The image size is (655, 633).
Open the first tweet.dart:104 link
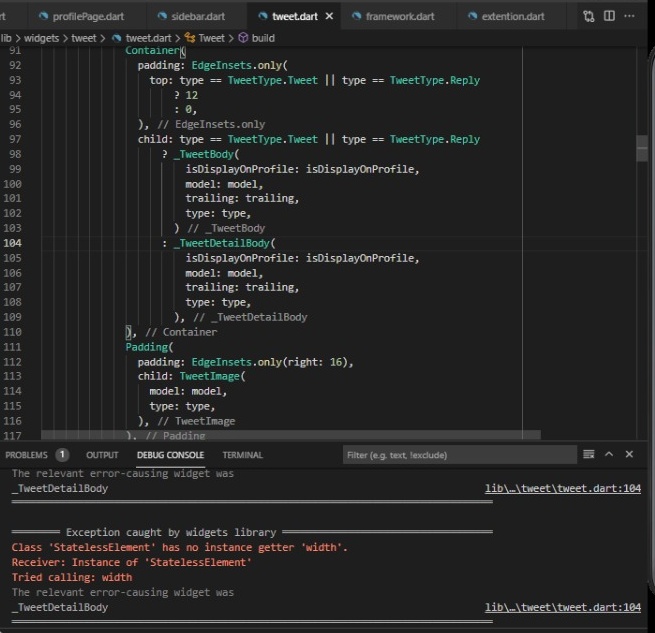pyautogui.click(x=563, y=488)
